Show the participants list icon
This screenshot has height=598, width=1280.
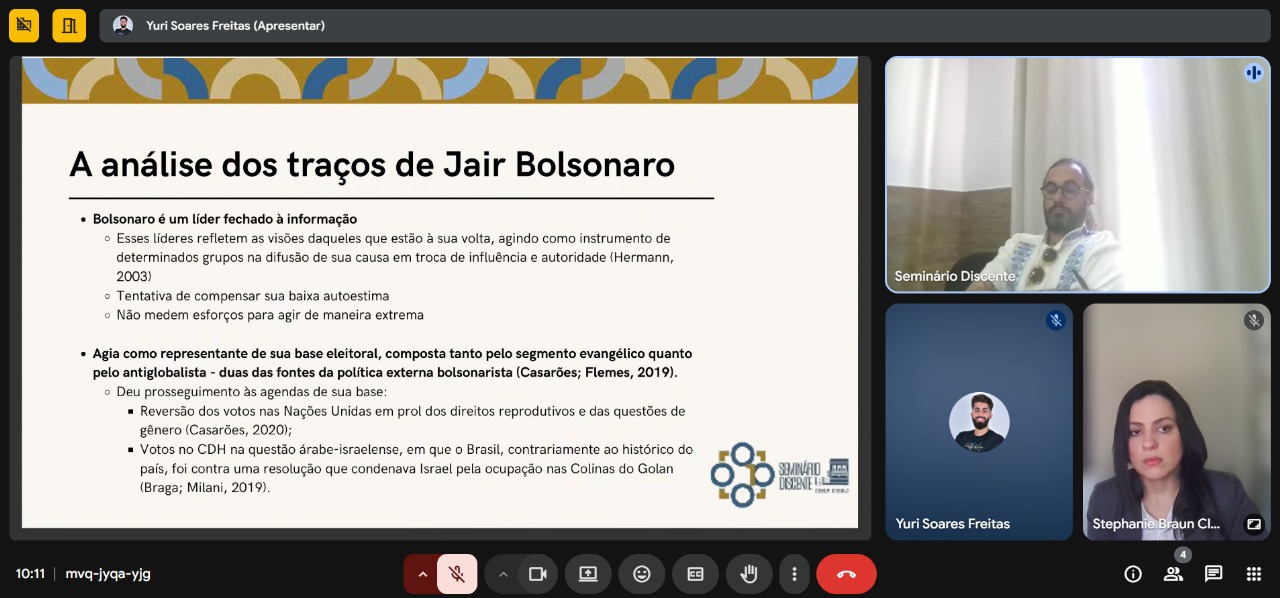click(x=1173, y=574)
